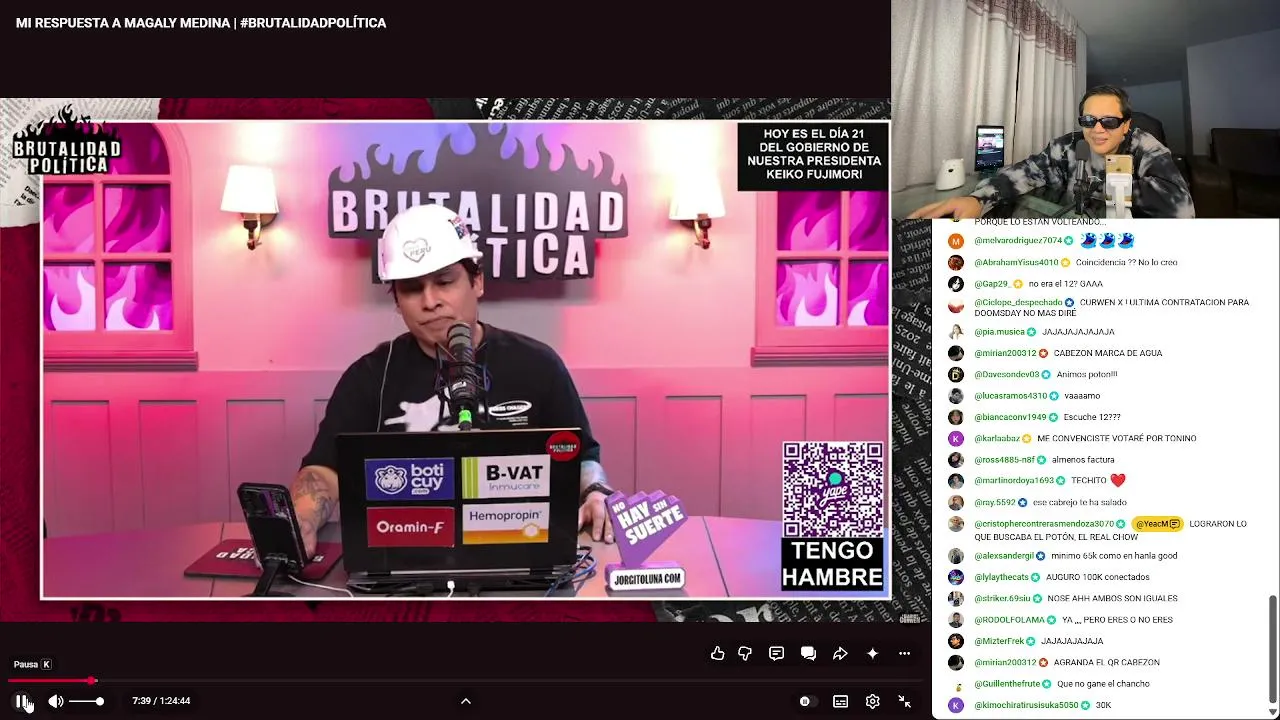
Task: Click the 'jorgitoluna.com' label in the video
Action: pos(646,578)
